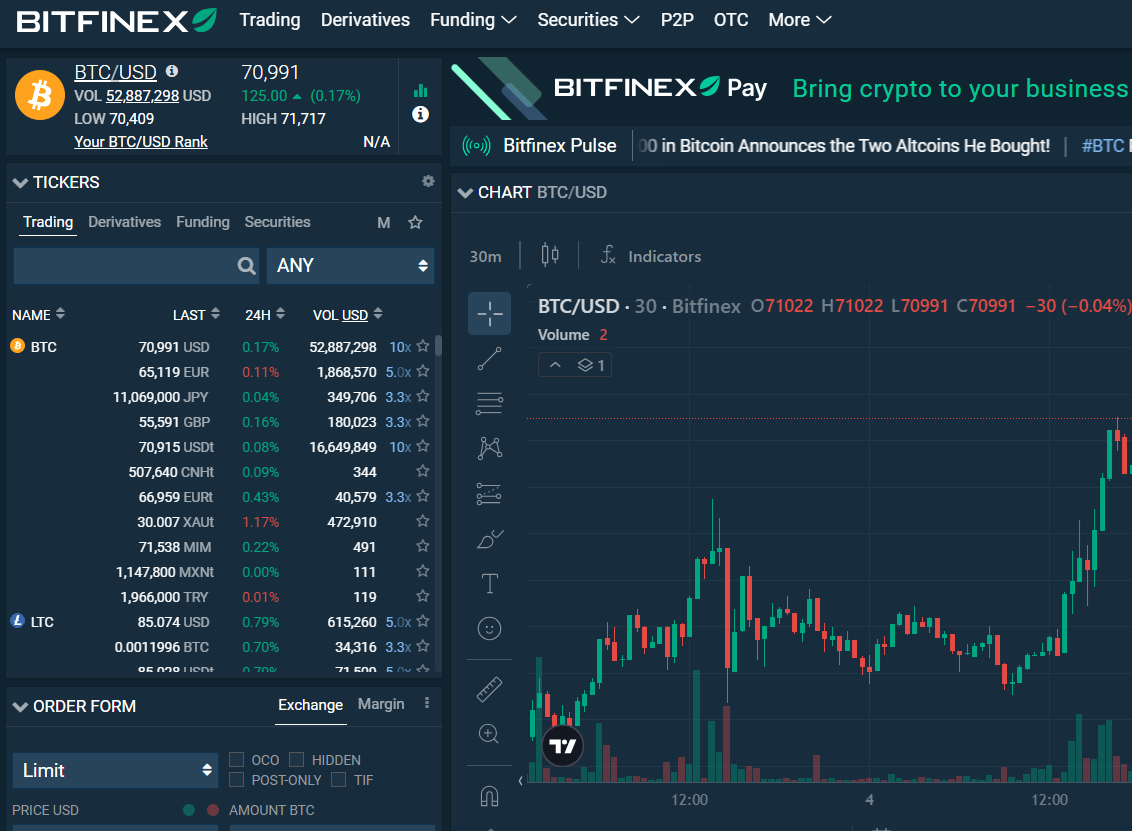Open the Fibonacci retracement tool group
This screenshot has height=831, width=1132.
tap(489, 403)
